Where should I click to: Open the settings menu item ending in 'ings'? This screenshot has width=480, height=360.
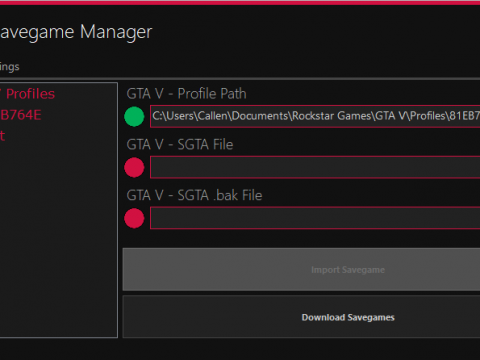tap(10, 67)
